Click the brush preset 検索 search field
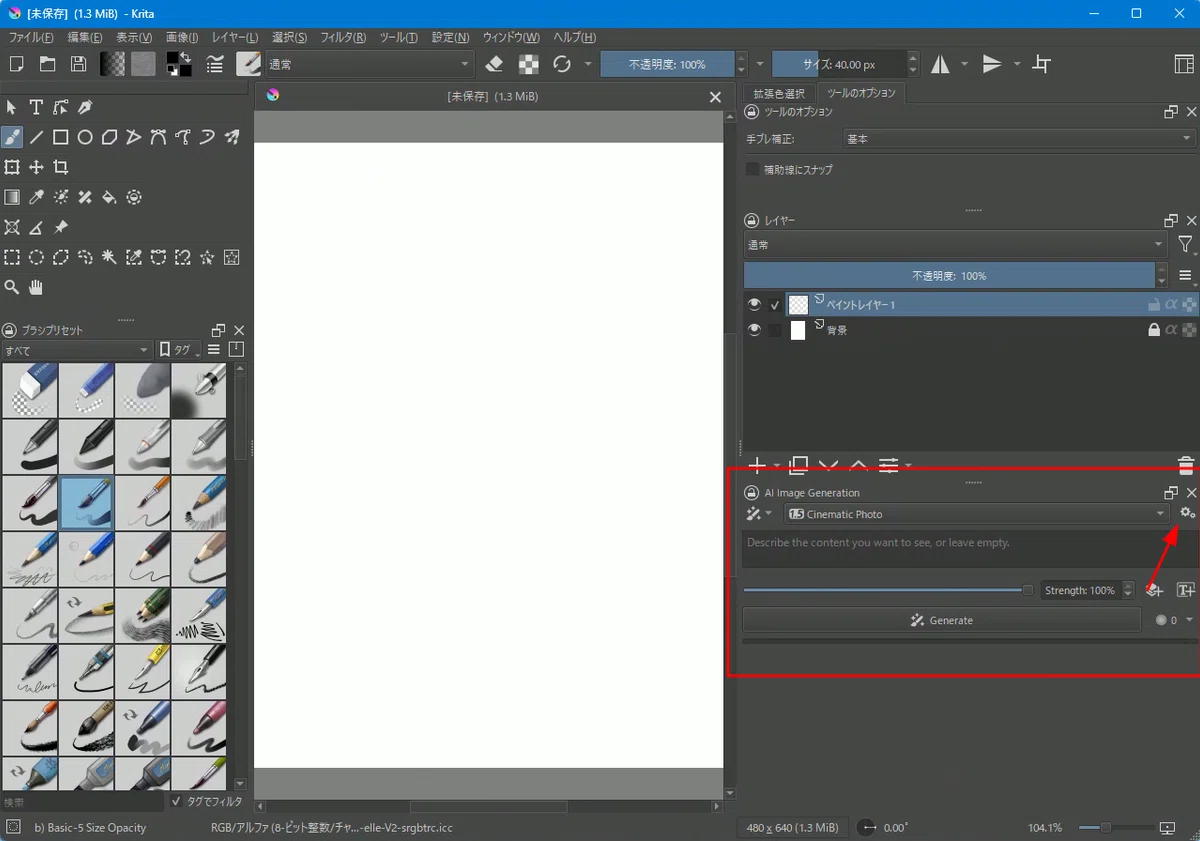The height and width of the screenshot is (841, 1200). pos(82,802)
